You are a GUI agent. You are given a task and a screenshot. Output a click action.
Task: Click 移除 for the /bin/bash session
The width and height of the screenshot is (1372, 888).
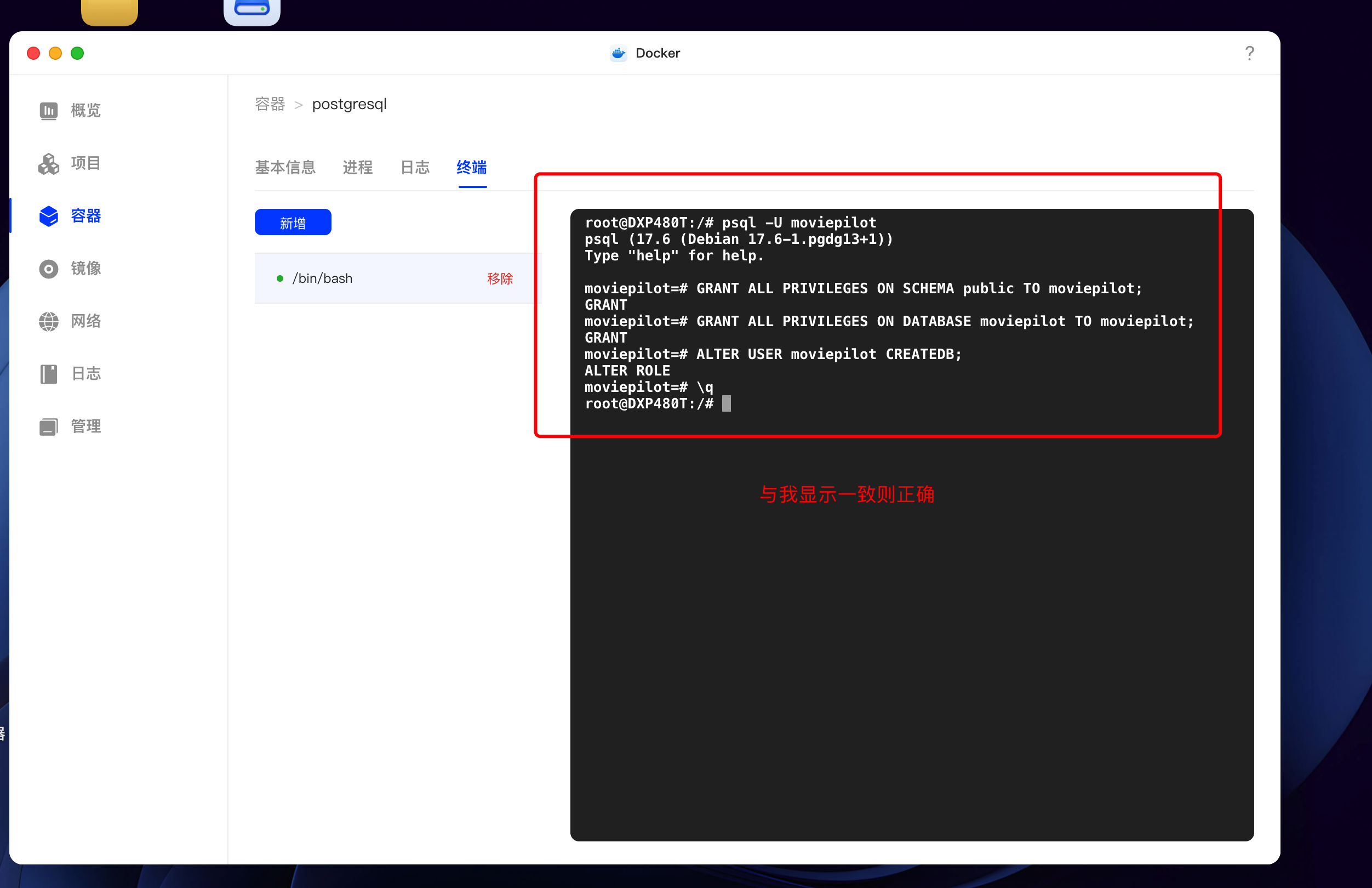pos(500,278)
